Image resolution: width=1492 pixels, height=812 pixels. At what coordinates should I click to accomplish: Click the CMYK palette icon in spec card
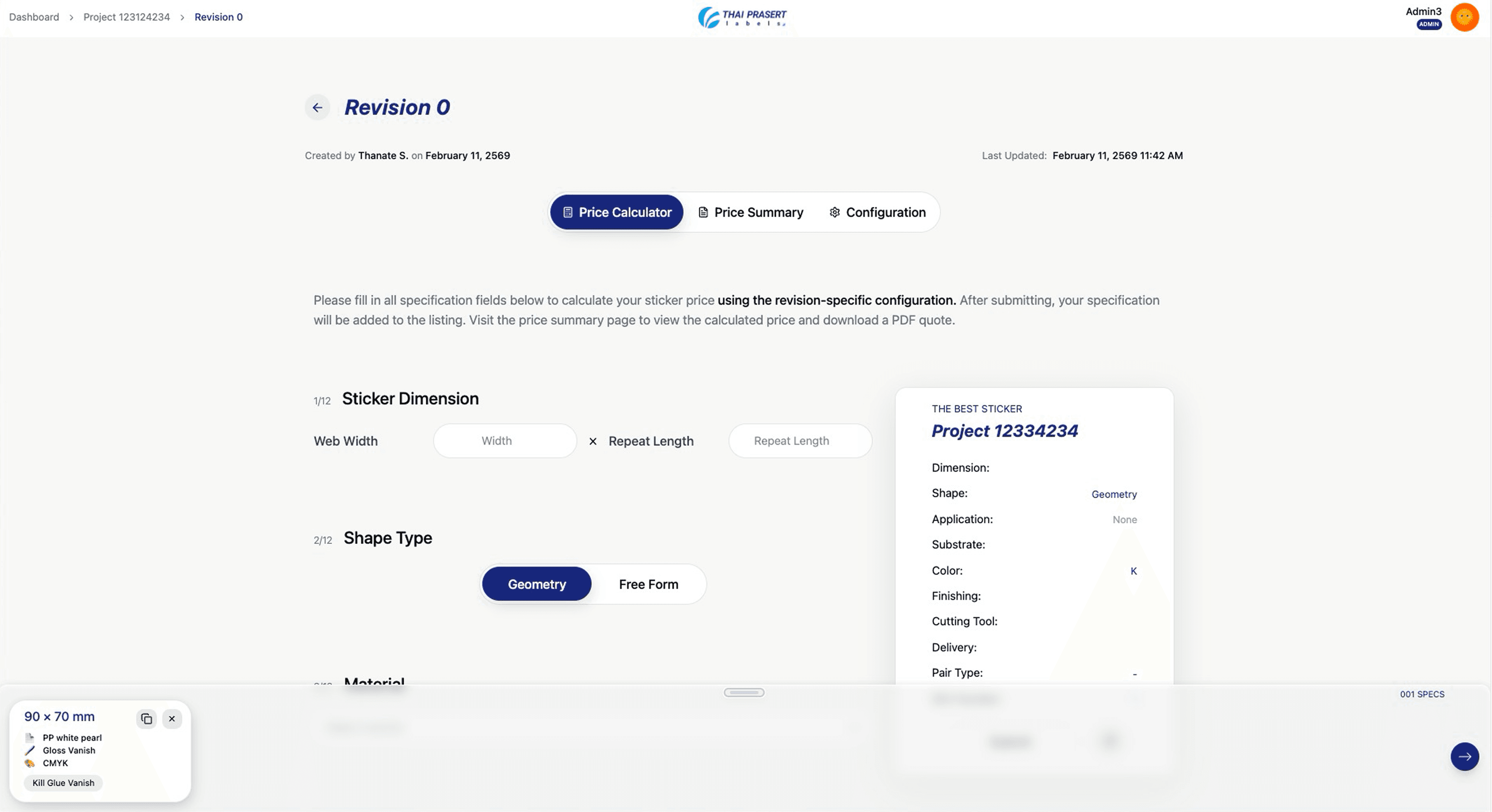pyautogui.click(x=30, y=763)
